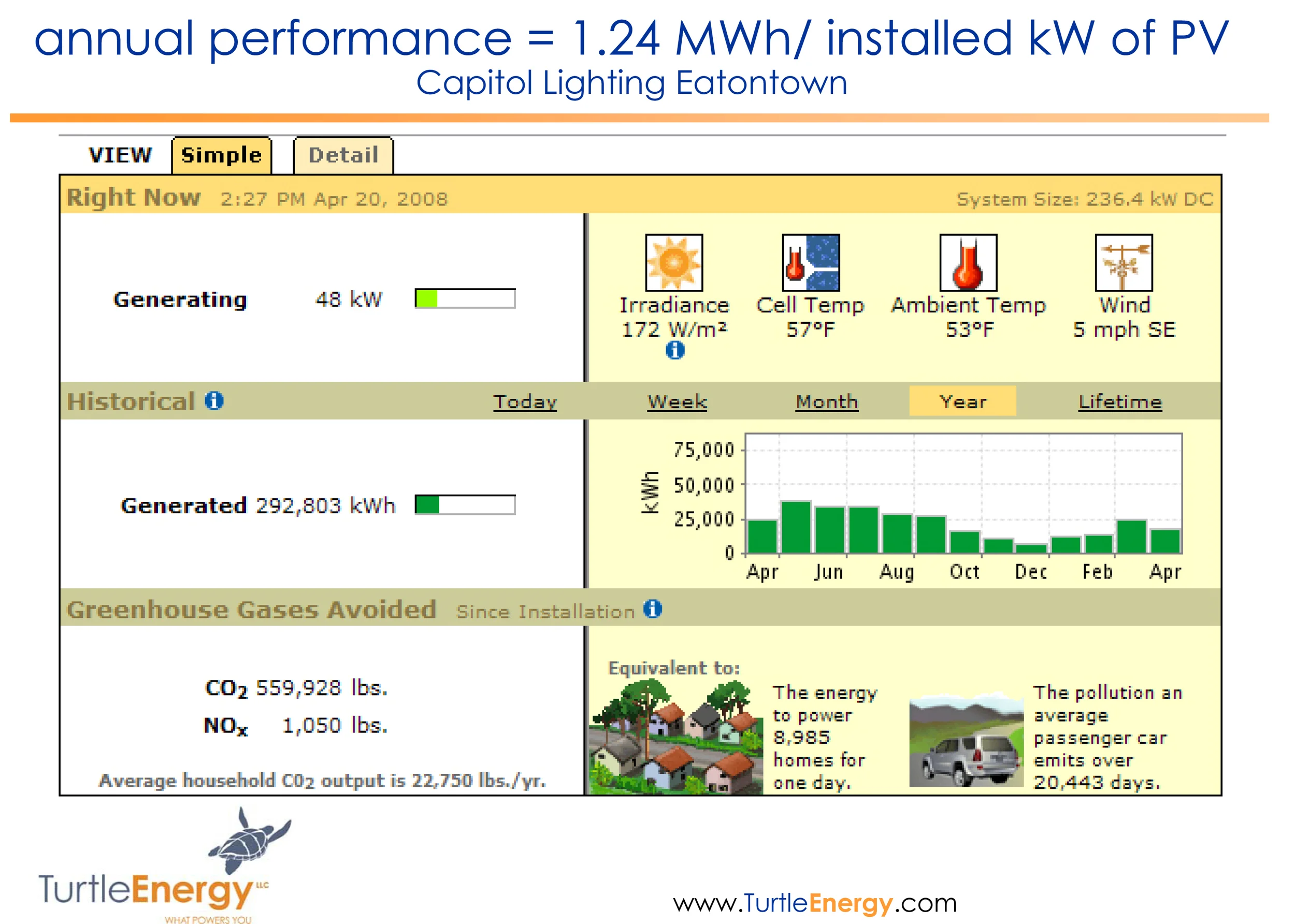The image size is (1295, 924).
Task: Click the houses neighborhood image
Action: pyautogui.click(x=676, y=736)
